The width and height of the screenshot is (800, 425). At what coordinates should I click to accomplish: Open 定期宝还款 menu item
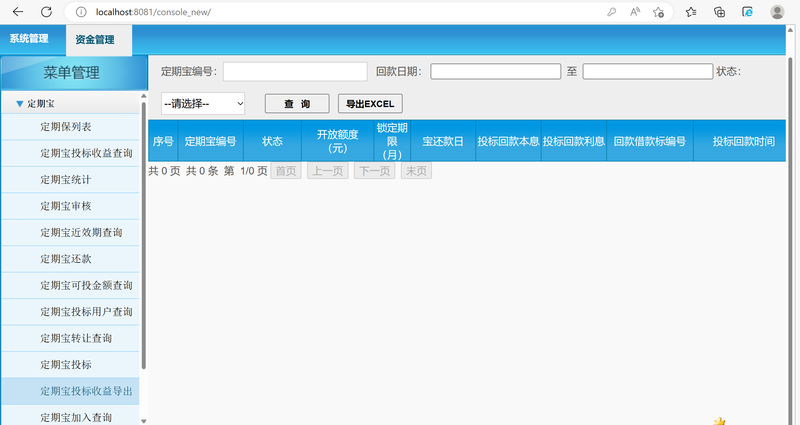(x=70, y=259)
